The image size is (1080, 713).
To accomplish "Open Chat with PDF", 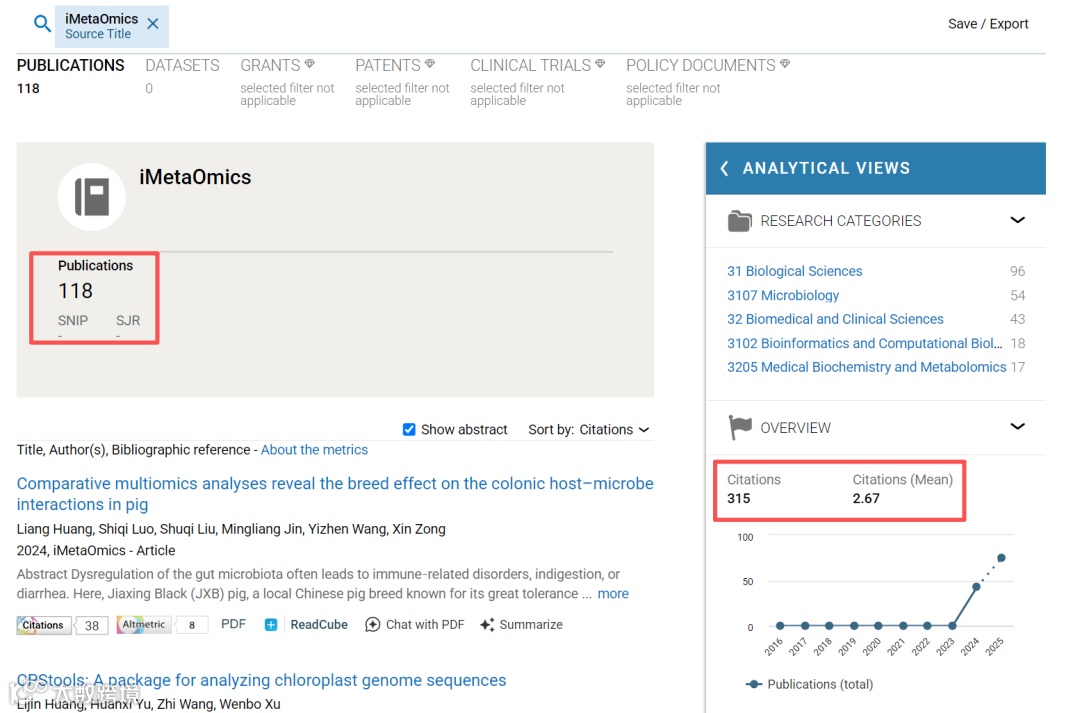I will pos(415,625).
